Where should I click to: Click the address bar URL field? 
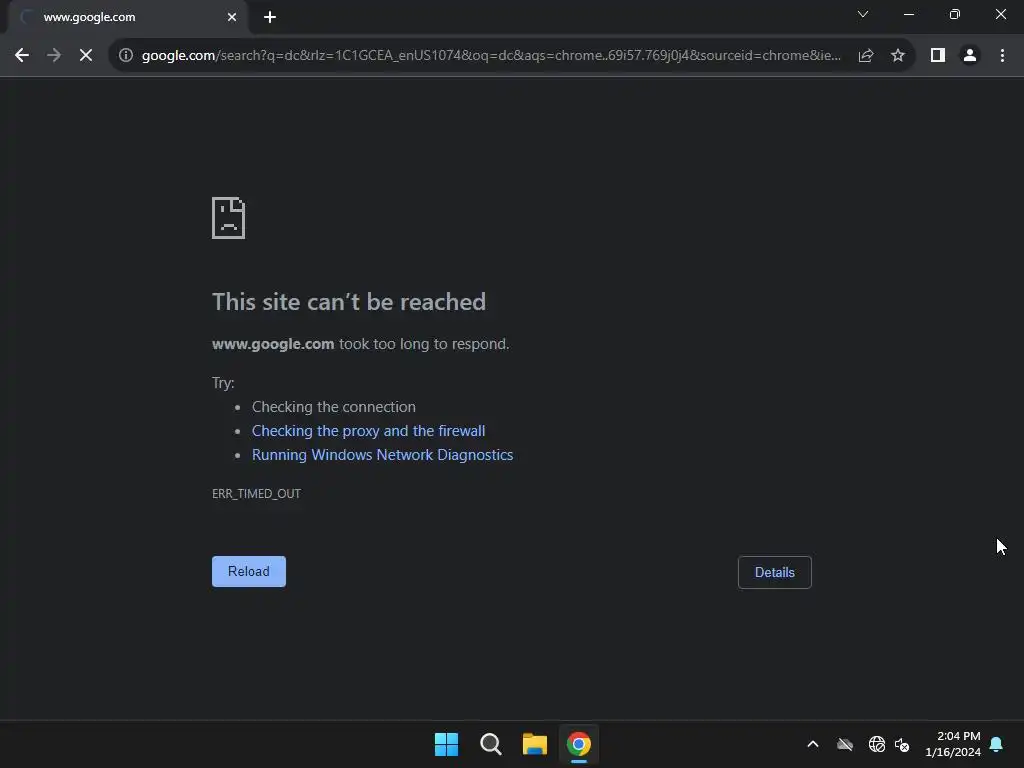(x=491, y=56)
